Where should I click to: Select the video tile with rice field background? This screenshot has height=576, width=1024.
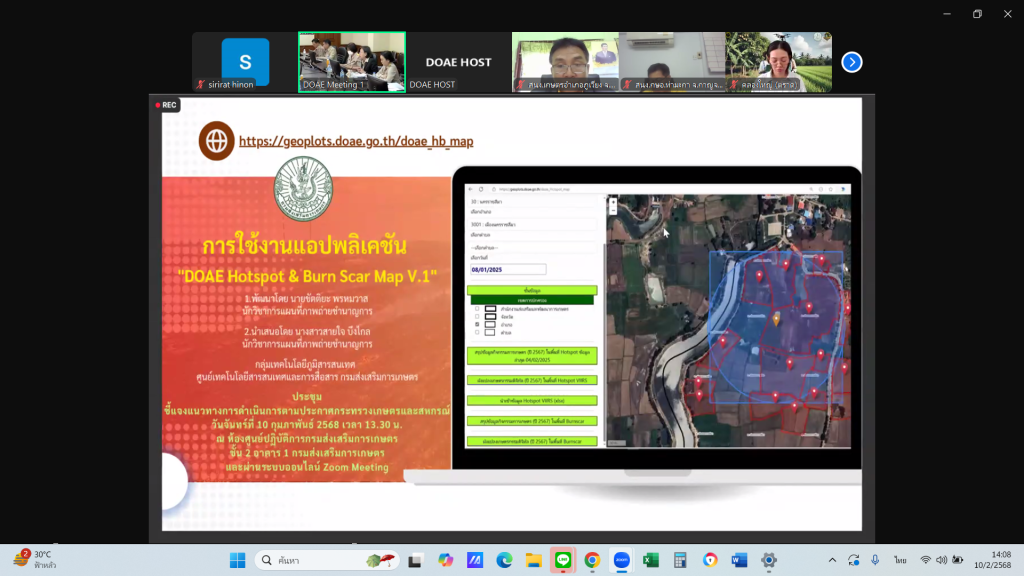coord(778,62)
